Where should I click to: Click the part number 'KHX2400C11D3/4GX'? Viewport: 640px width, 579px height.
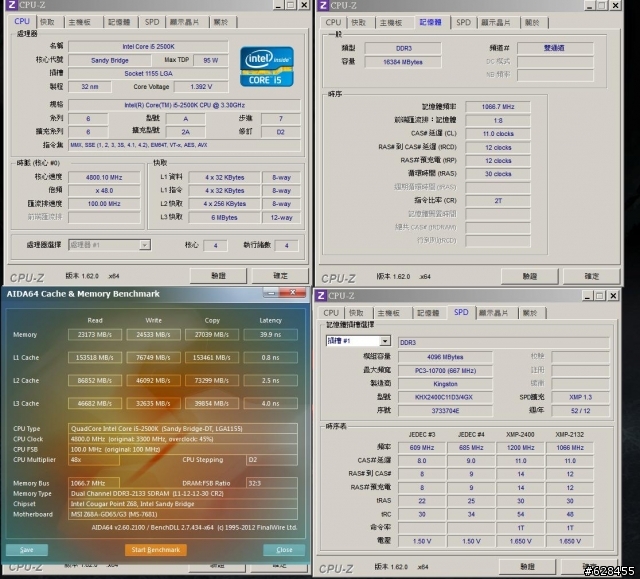tap(445, 397)
